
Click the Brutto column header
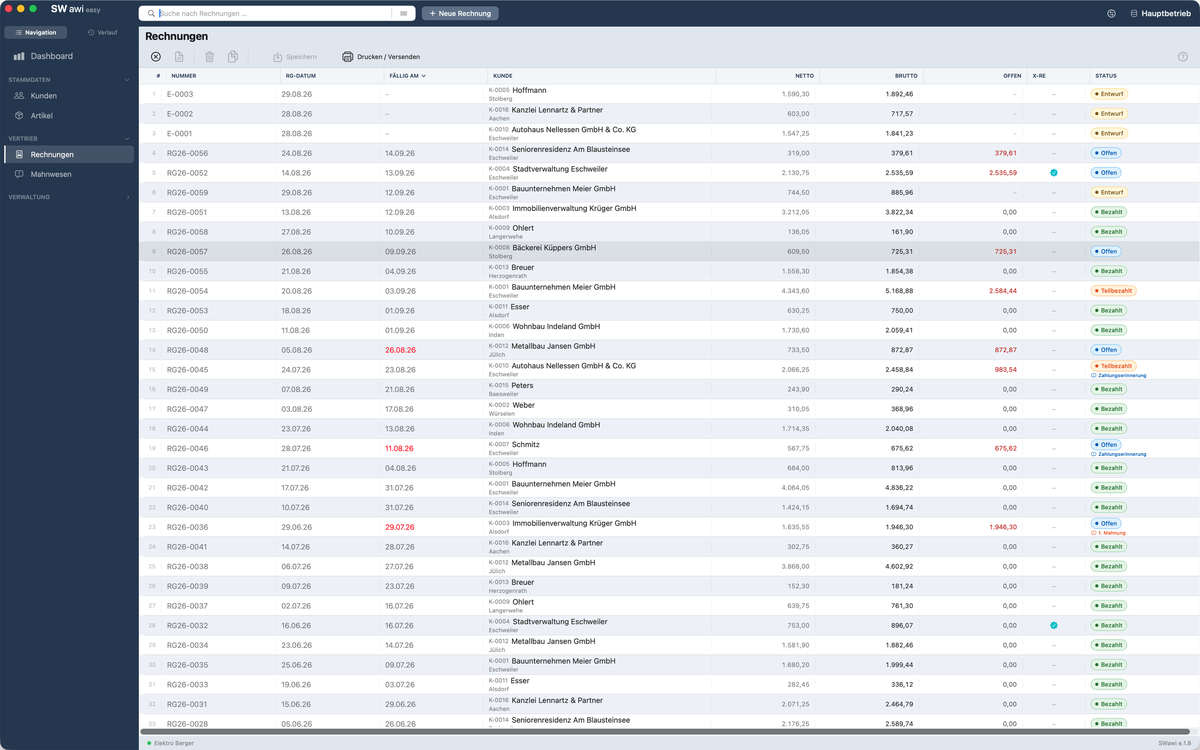pyautogui.click(x=906, y=76)
